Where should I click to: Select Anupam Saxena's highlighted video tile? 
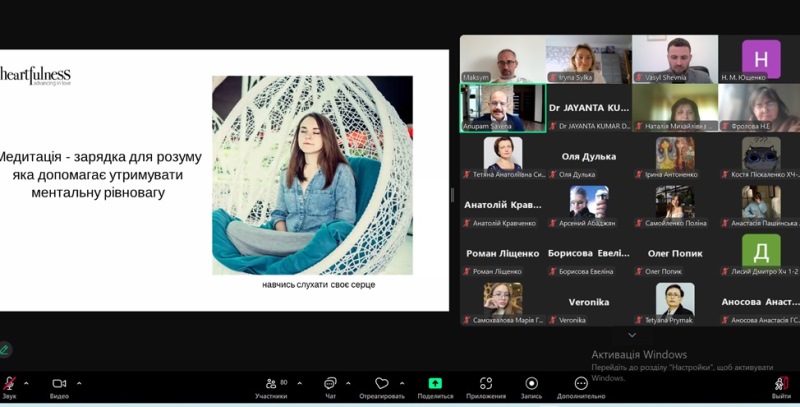(502, 107)
